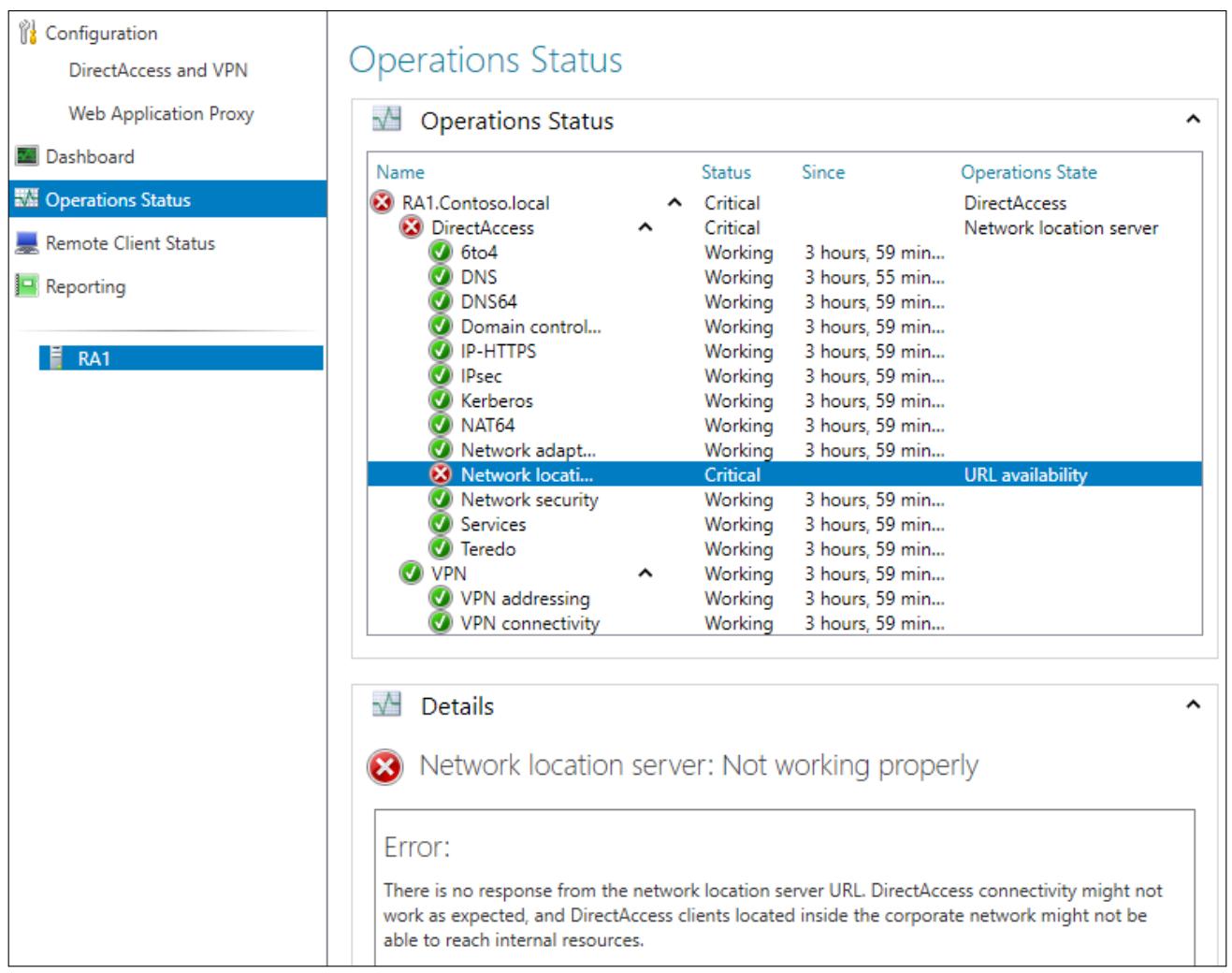This screenshot has height=973, width=1232.
Task: Click the Configuration heading in sidebar
Action: coord(101,33)
